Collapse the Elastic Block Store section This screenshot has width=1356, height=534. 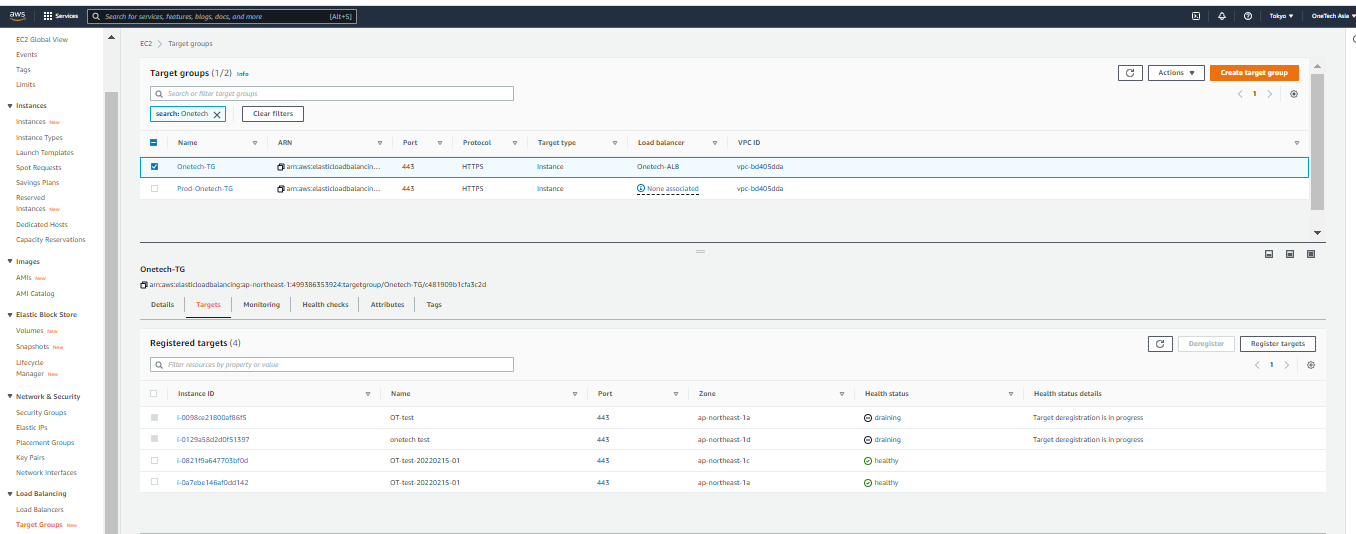[x=10, y=315]
